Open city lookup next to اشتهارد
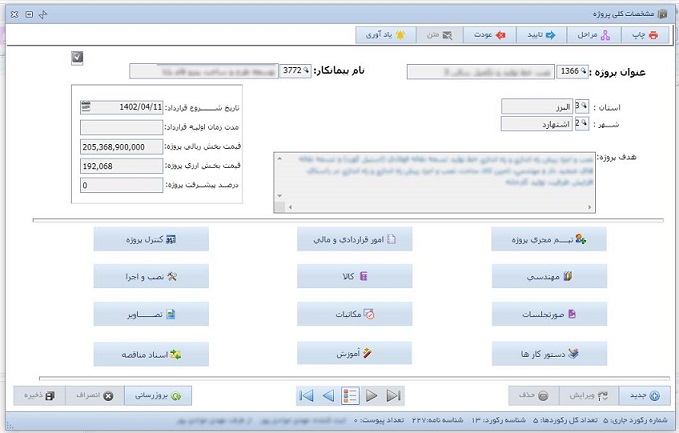679x433 pixels. pos(584,123)
